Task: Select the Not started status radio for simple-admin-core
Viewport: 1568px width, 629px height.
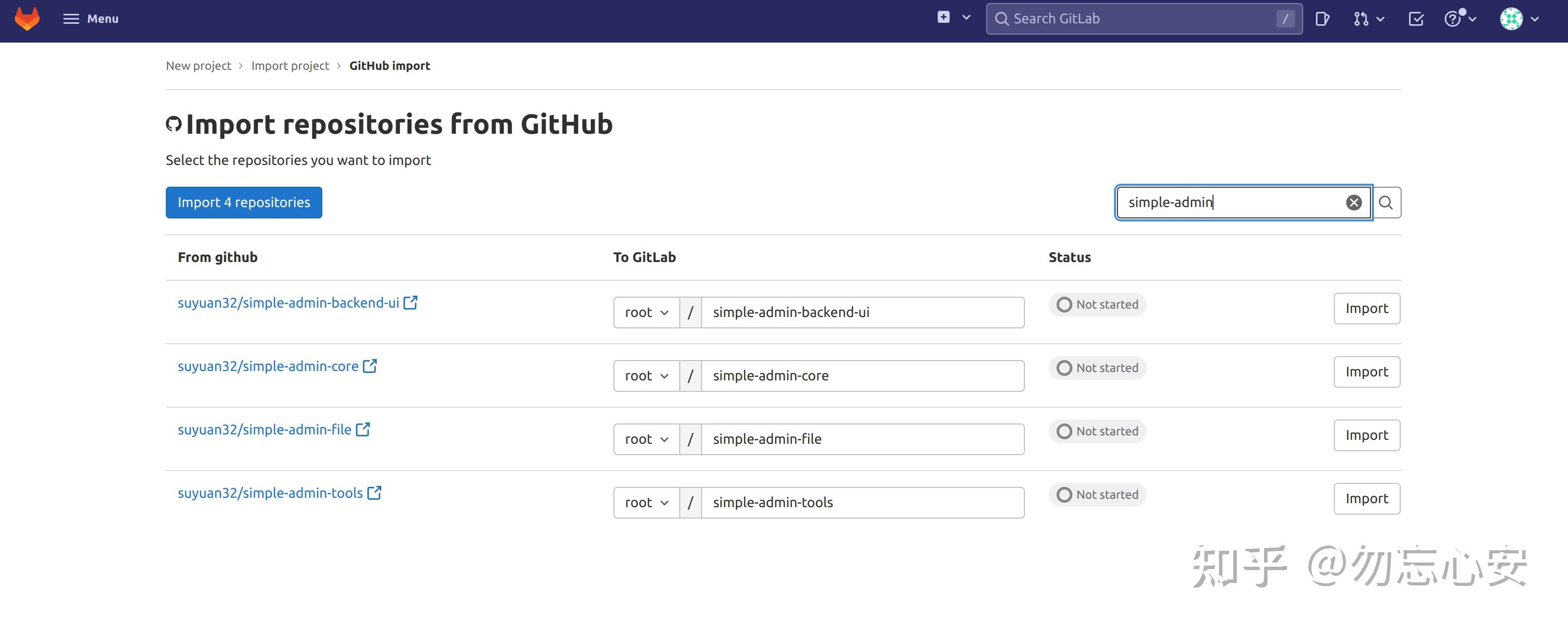Action: [1064, 368]
